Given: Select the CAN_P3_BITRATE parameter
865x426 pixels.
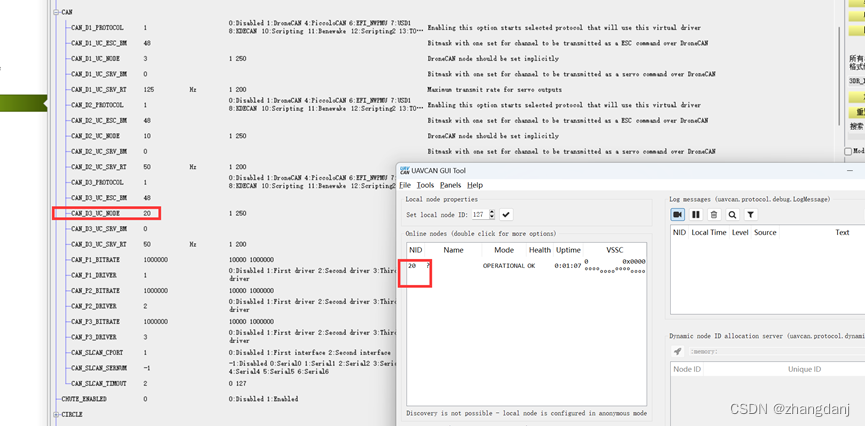Looking at the screenshot, I should pos(95,321).
